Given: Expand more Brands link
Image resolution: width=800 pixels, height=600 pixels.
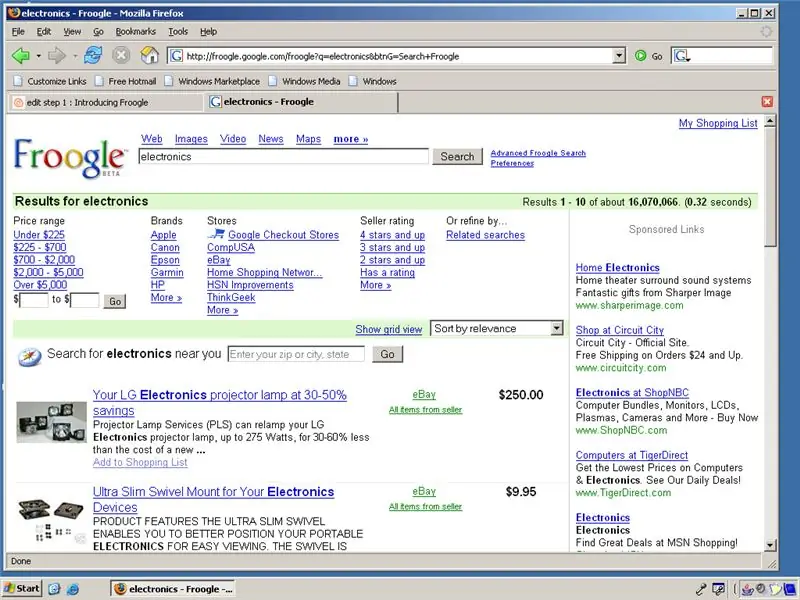Looking at the screenshot, I should [x=166, y=297].
